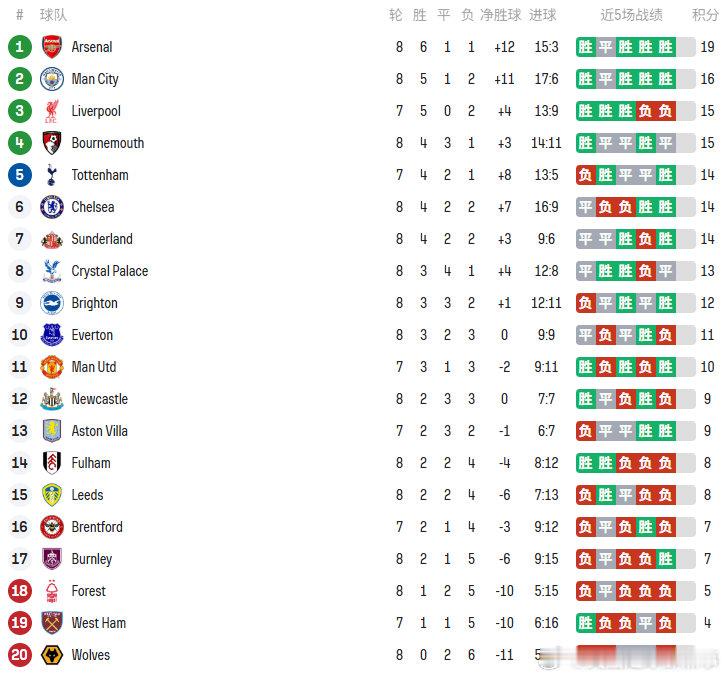Click the Wolves wolf-head logo
This screenshot has width=727, height=678.
click(x=52, y=655)
